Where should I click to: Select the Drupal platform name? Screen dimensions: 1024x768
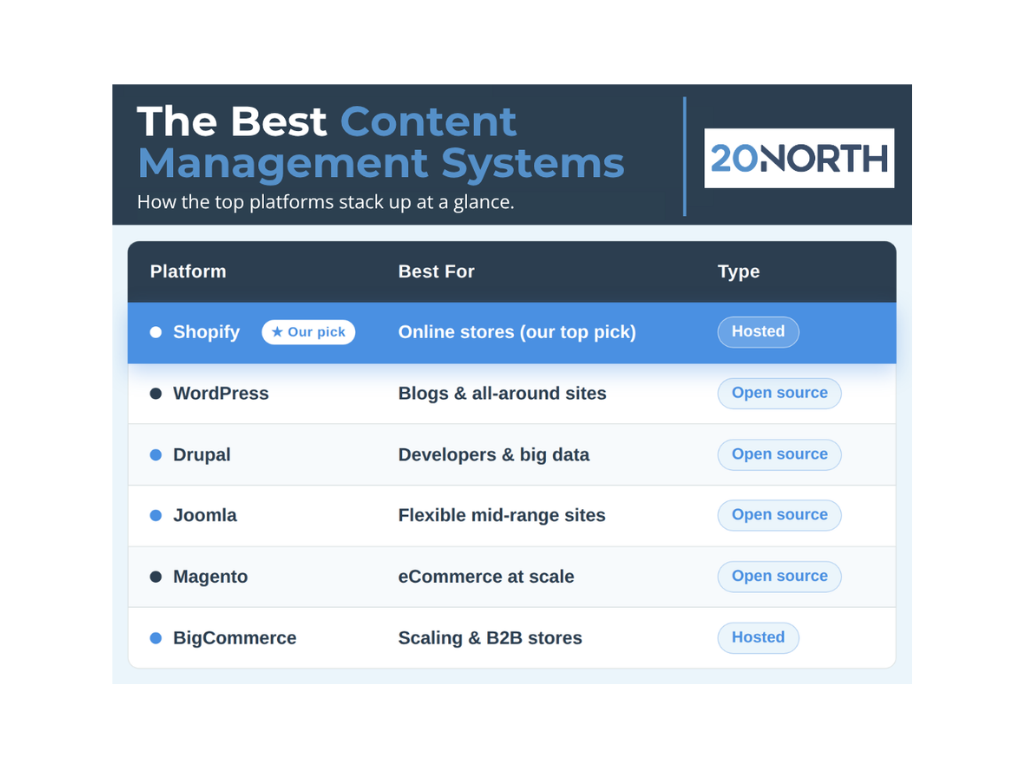(x=202, y=455)
